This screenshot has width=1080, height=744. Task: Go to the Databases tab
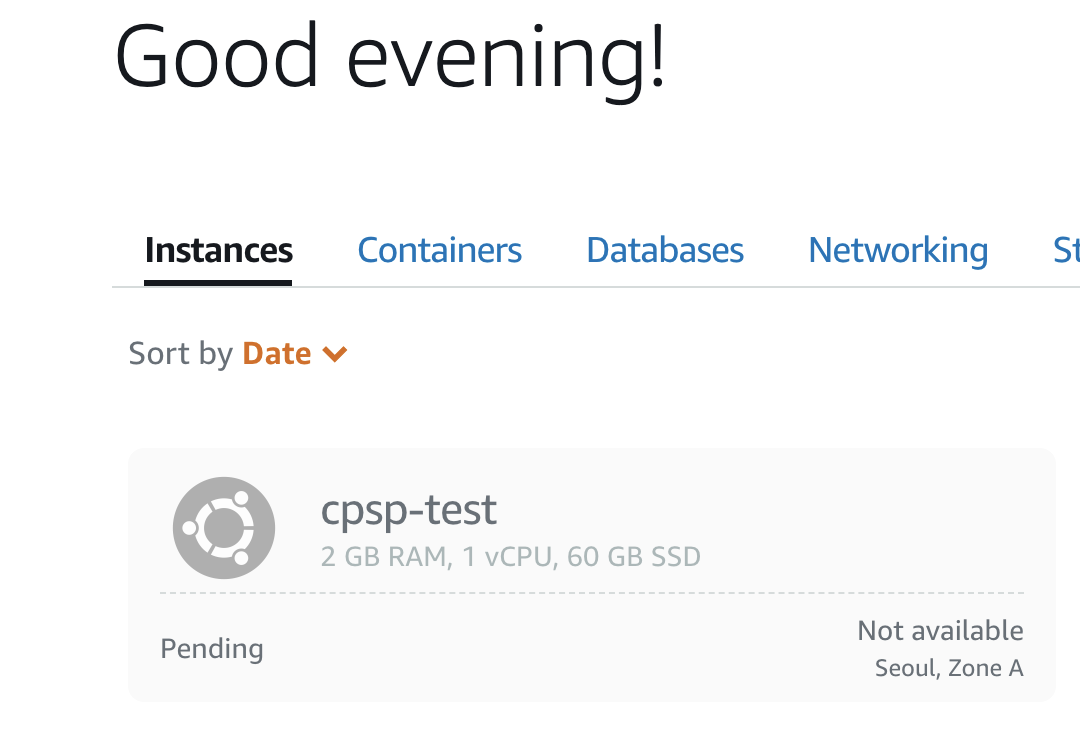(x=665, y=250)
